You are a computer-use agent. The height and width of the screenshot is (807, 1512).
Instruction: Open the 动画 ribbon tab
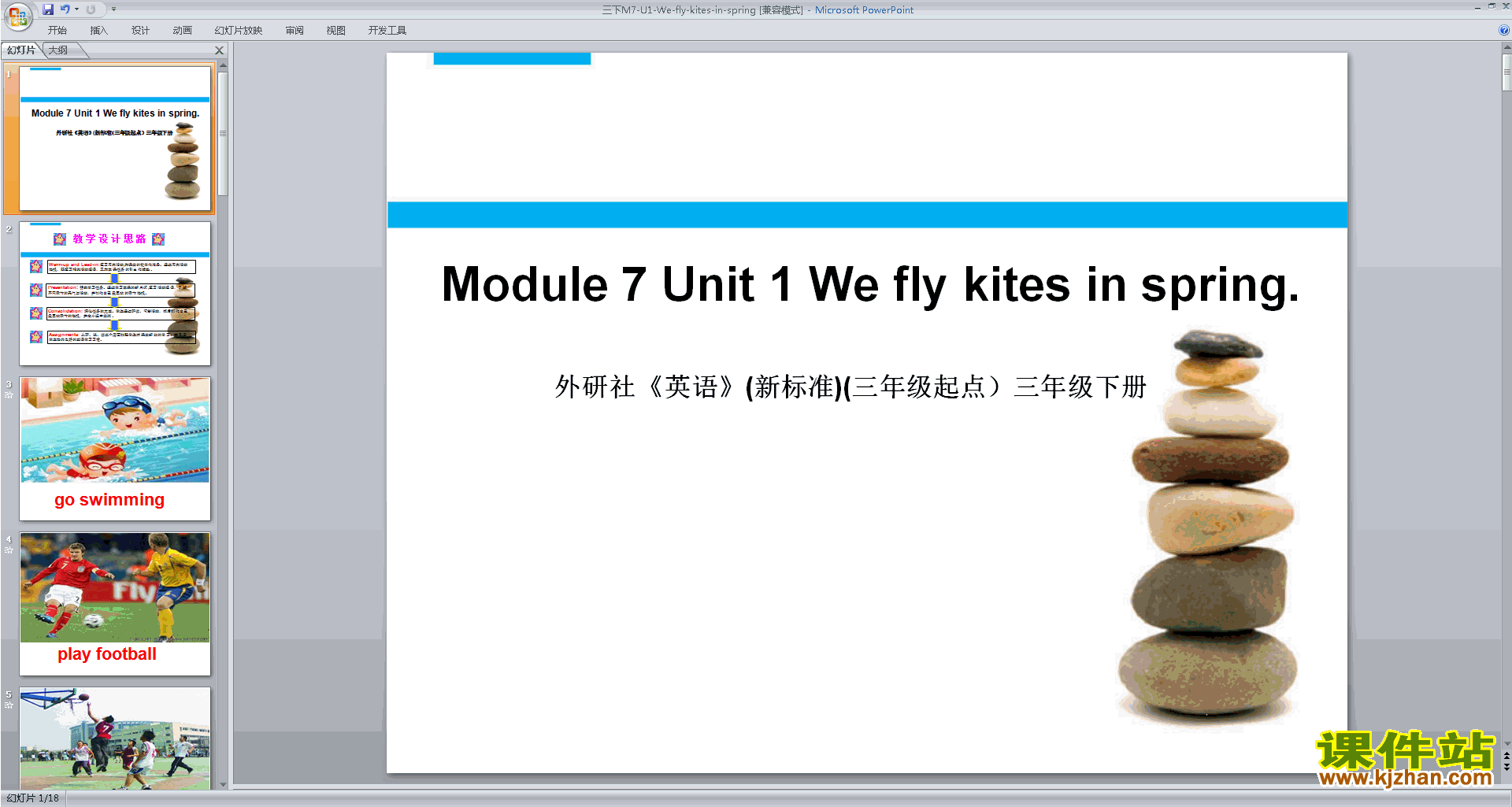182,31
